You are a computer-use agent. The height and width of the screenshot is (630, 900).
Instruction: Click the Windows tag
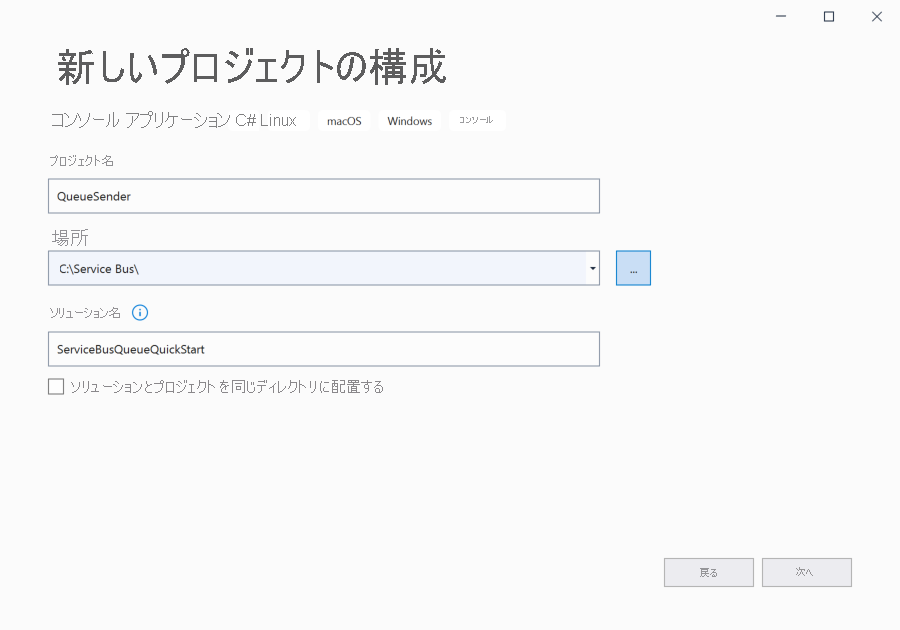[409, 121]
